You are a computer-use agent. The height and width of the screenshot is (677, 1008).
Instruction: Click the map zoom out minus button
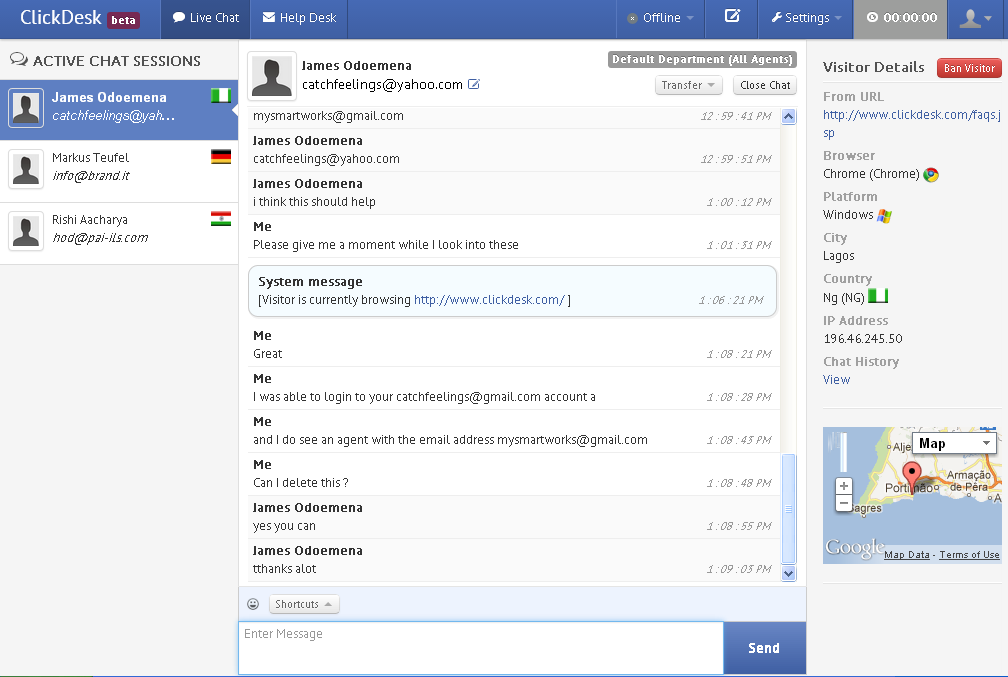pyautogui.click(x=844, y=504)
